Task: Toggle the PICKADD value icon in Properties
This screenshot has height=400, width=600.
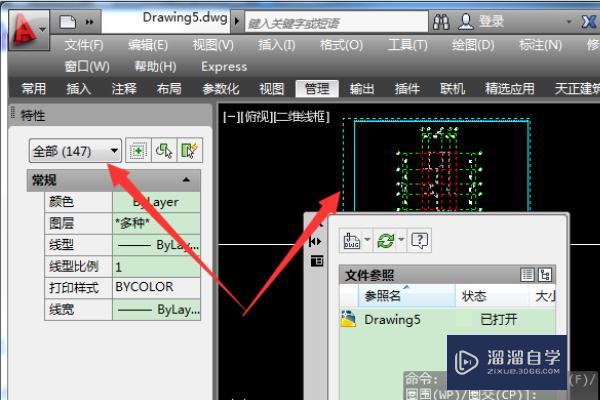Action: [x=138, y=150]
